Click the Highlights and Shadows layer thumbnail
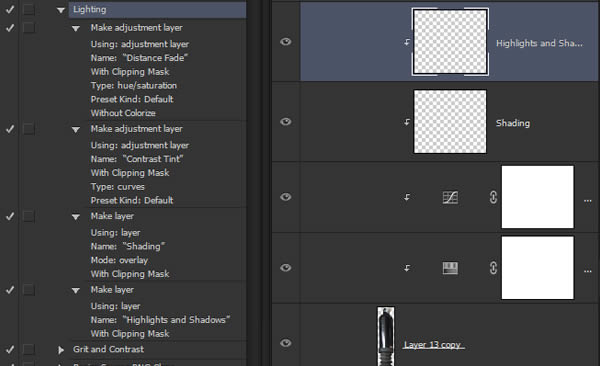 pyautogui.click(x=450, y=42)
